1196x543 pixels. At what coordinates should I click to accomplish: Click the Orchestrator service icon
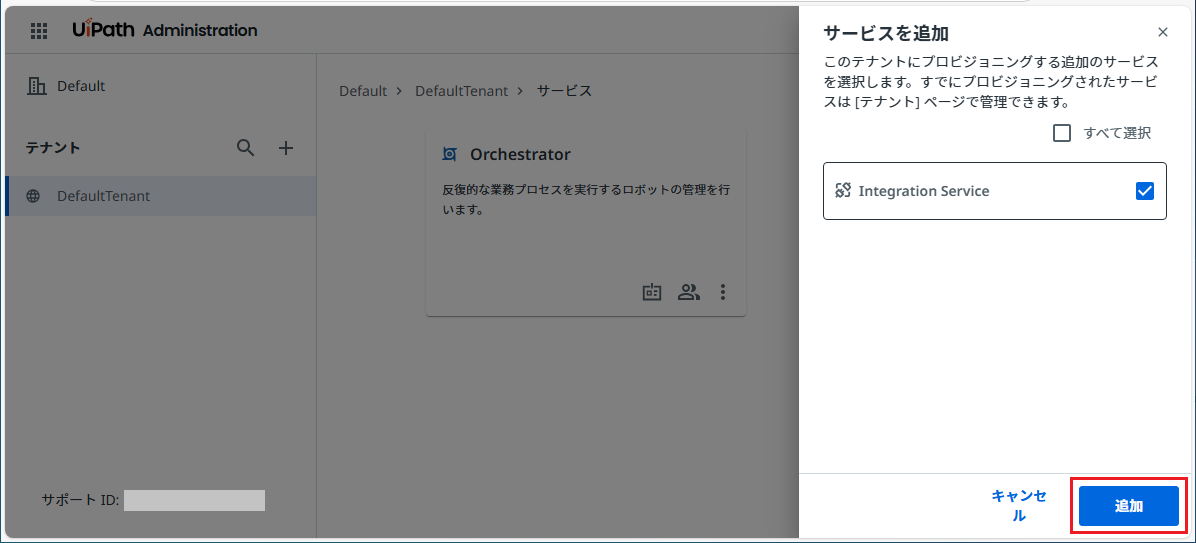(x=450, y=155)
